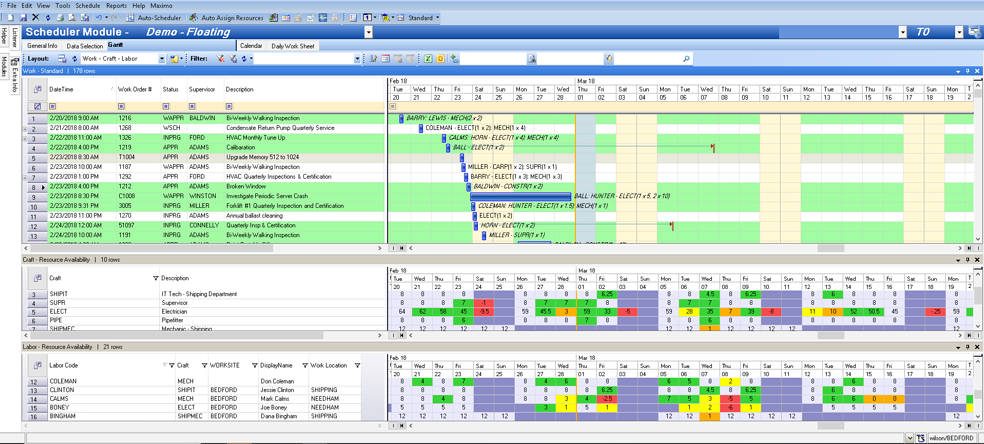Click the red funnel clear-filter icon
Viewport: 984px width, 444px height.
[220, 58]
